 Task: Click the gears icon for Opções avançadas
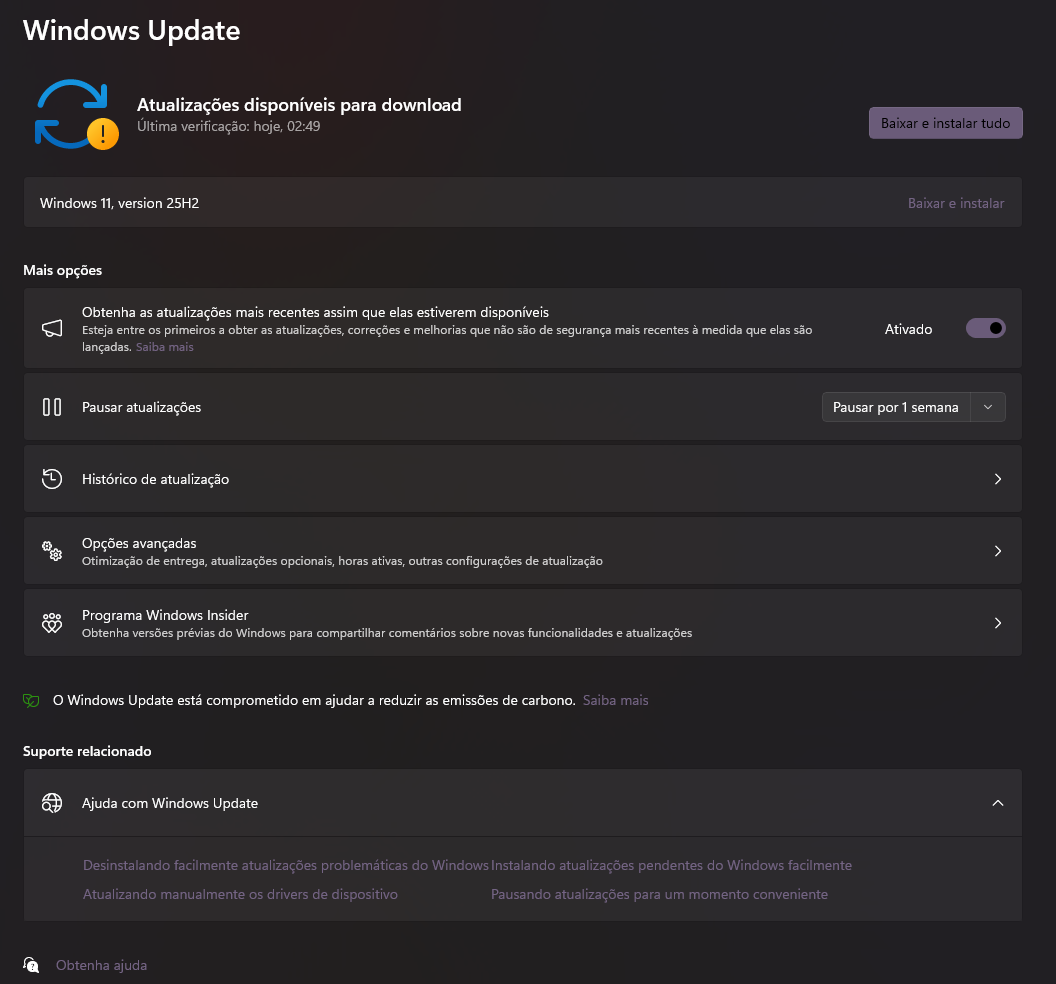[x=52, y=551]
